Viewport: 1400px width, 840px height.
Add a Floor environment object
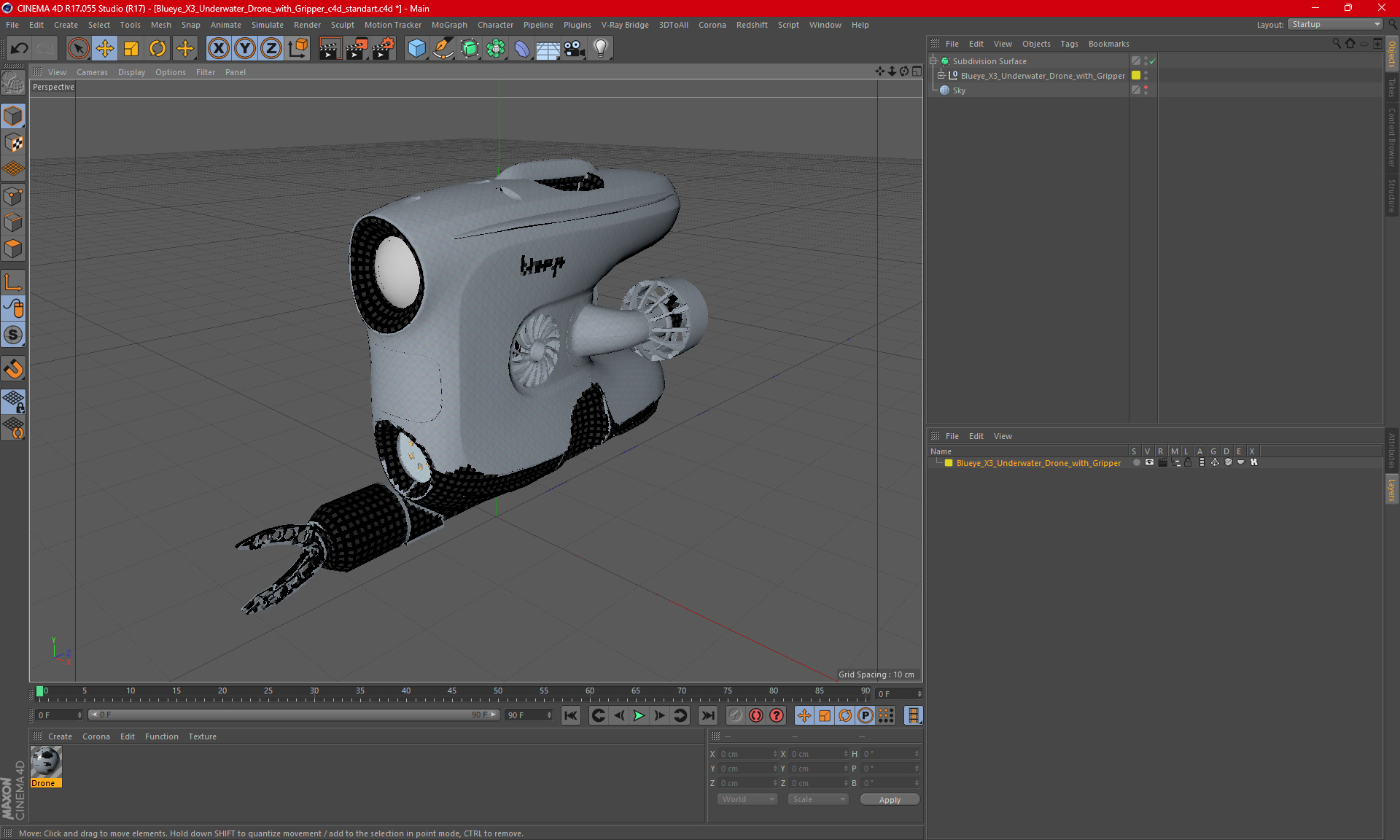[x=548, y=49]
